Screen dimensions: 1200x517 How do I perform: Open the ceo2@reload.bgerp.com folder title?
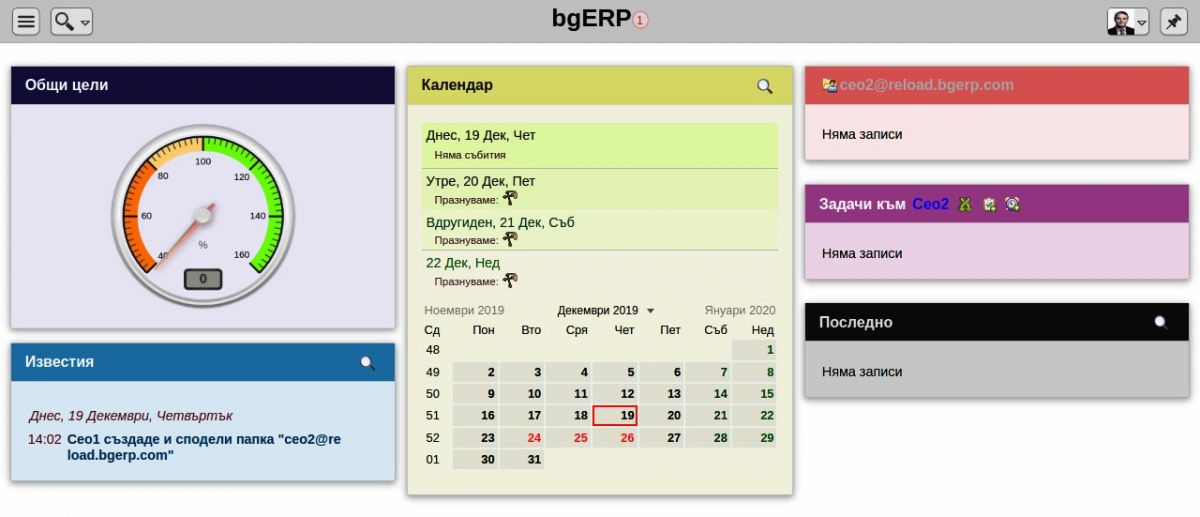pos(926,85)
